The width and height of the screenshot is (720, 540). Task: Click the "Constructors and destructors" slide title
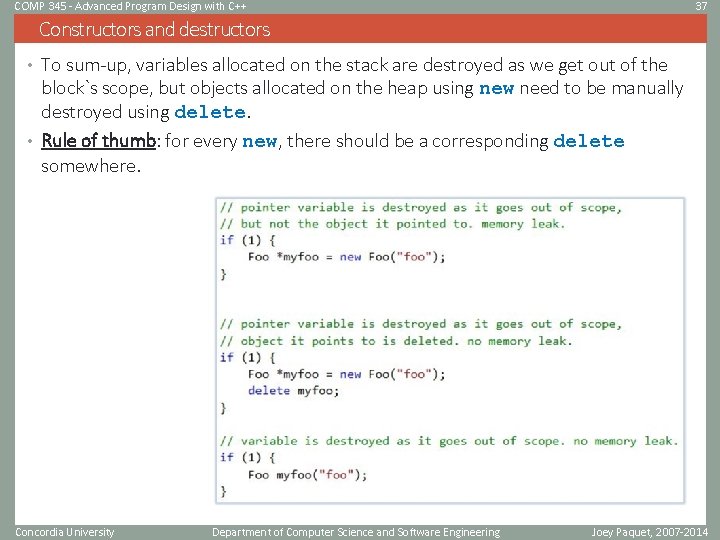tap(154, 29)
